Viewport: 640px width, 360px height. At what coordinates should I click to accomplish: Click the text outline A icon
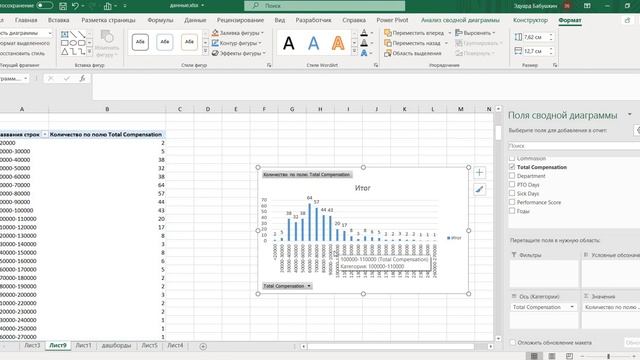pyautogui.click(x=364, y=43)
